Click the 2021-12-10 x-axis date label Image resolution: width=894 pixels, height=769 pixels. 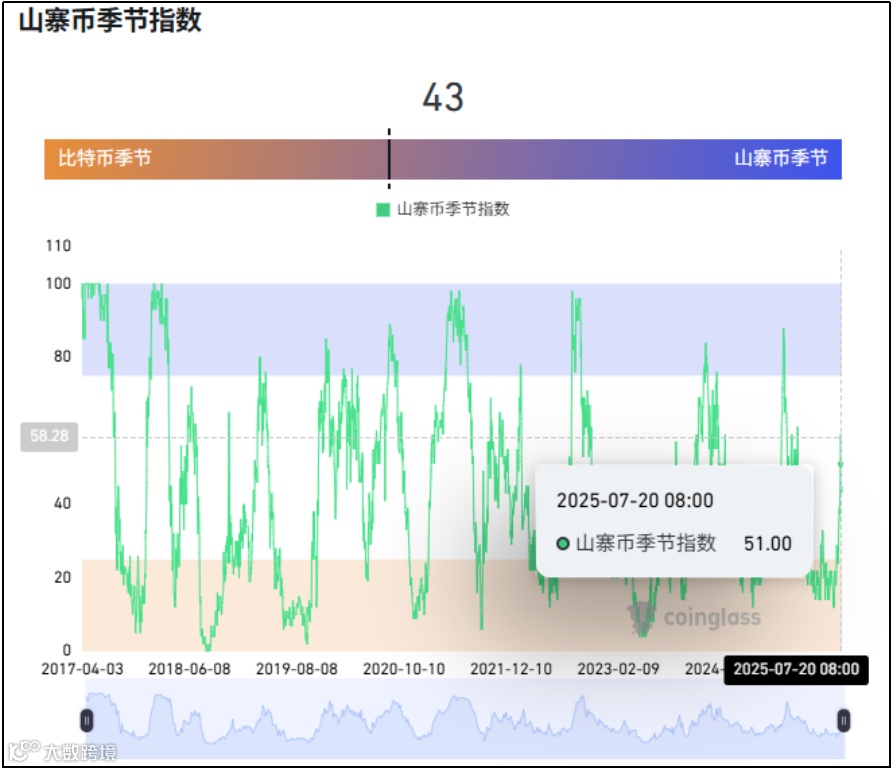tap(511, 669)
